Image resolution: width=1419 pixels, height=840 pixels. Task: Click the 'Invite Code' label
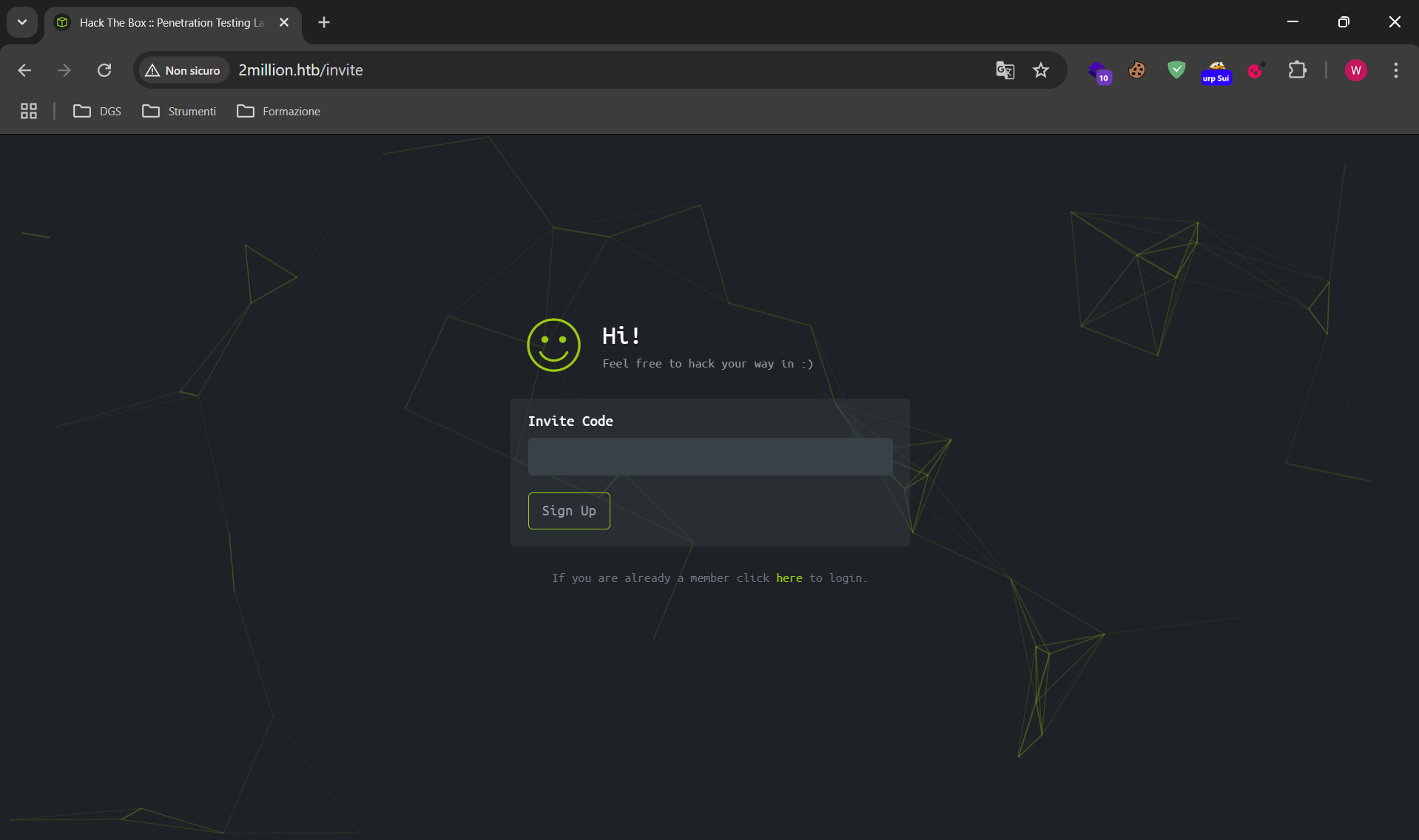pos(570,421)
